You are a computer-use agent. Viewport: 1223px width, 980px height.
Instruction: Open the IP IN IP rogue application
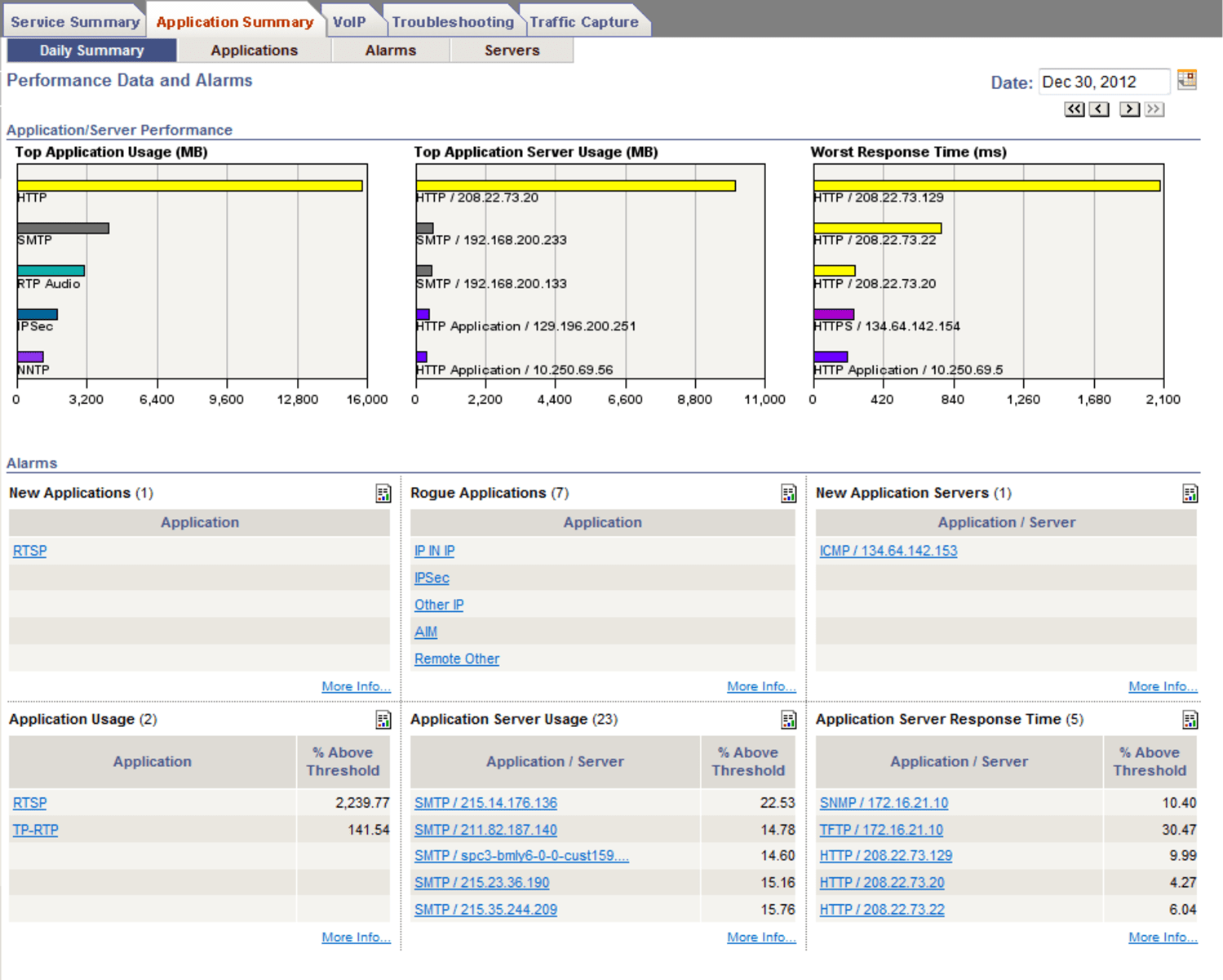click(x=434, y=551)
